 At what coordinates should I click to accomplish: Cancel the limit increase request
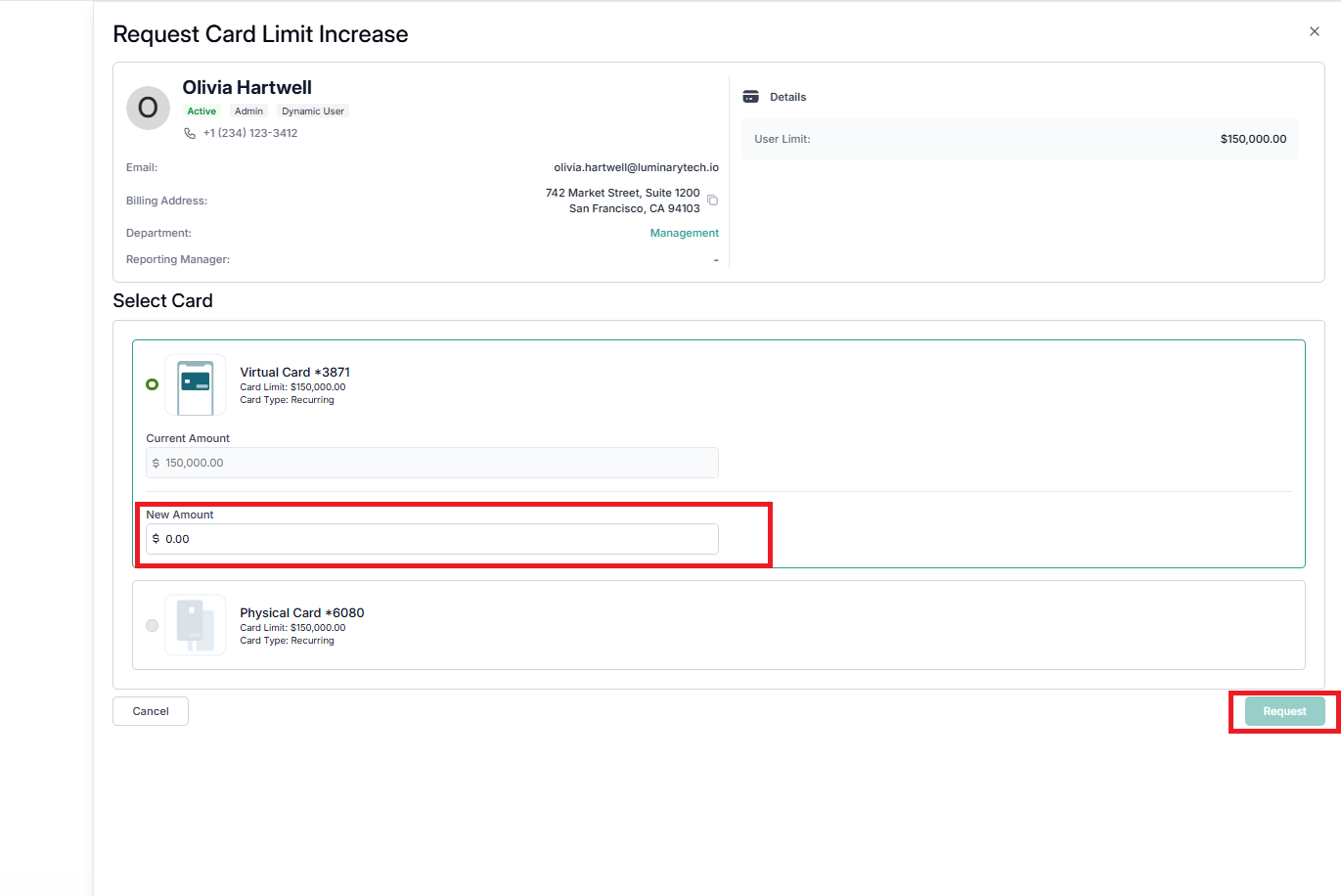(x=151, y=711)
